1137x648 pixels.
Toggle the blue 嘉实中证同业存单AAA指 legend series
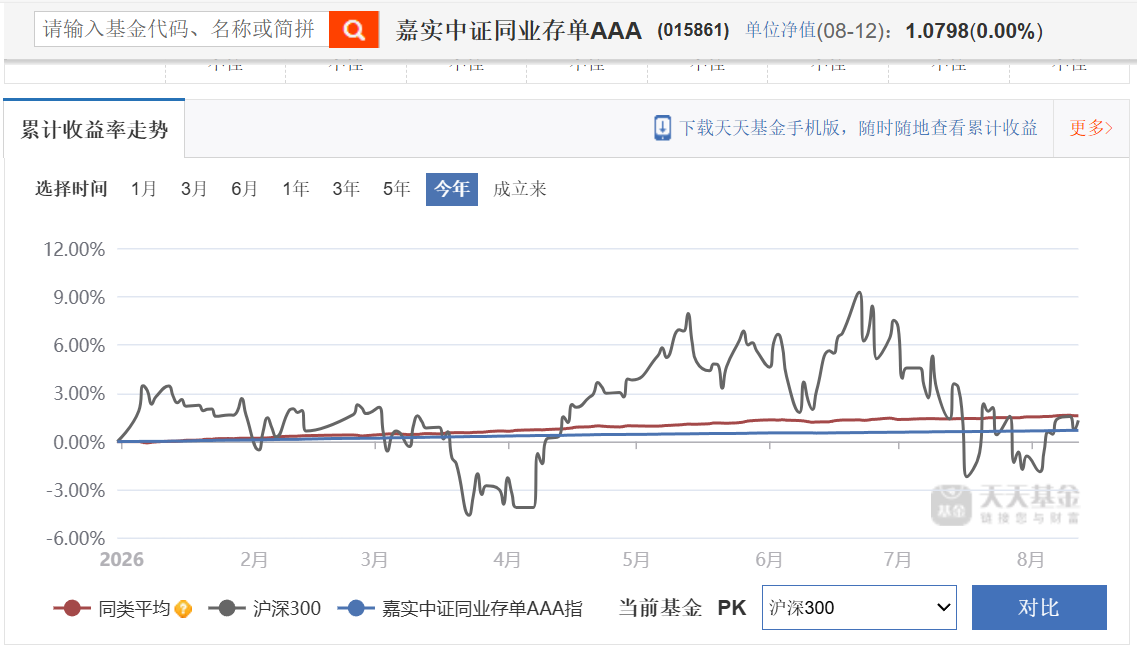pos(460,608)
